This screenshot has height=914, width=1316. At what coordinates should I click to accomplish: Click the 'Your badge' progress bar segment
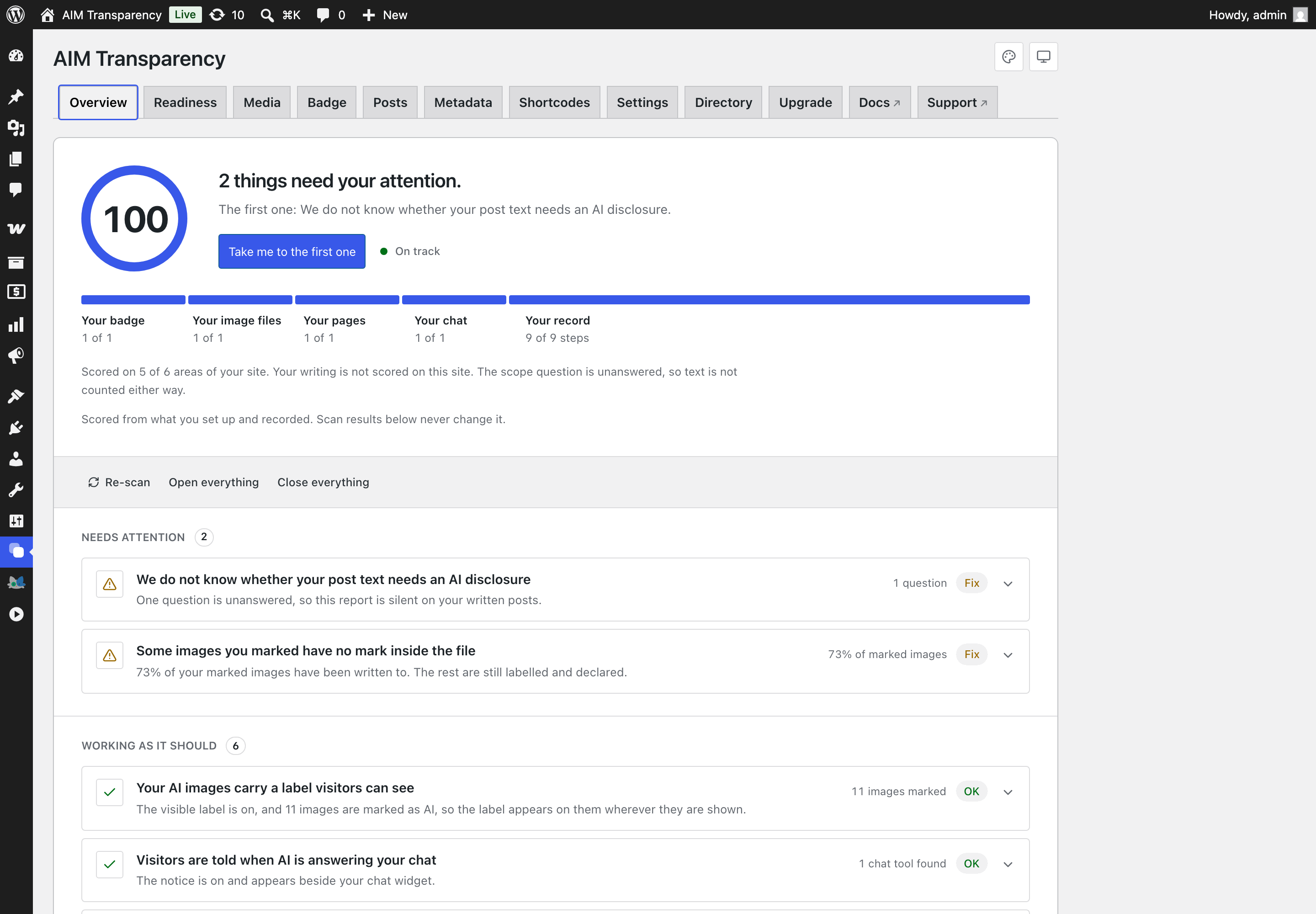pyautogui.click(x=133, y=299)
